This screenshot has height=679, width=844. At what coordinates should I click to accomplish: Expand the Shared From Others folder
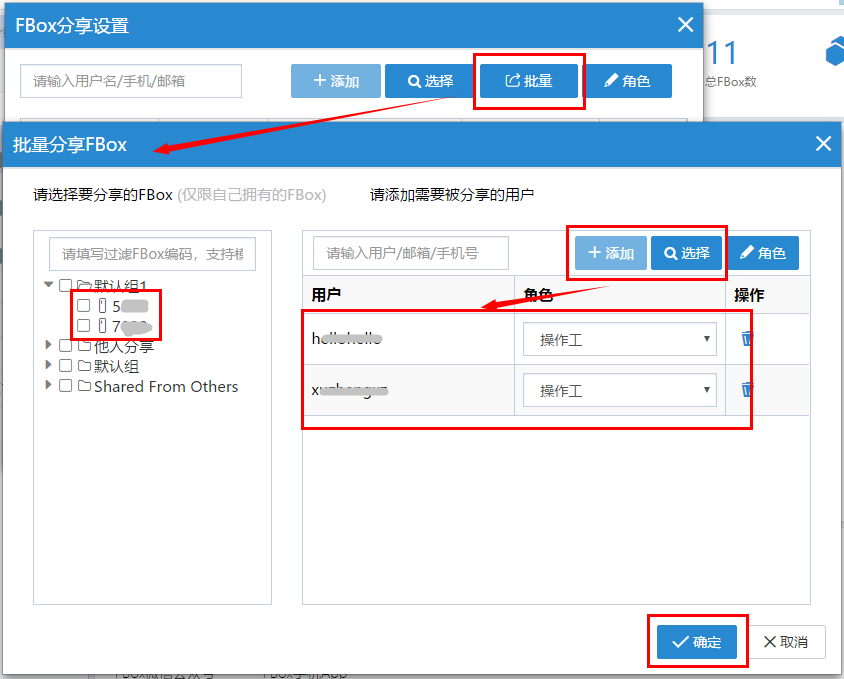[49, 386]
